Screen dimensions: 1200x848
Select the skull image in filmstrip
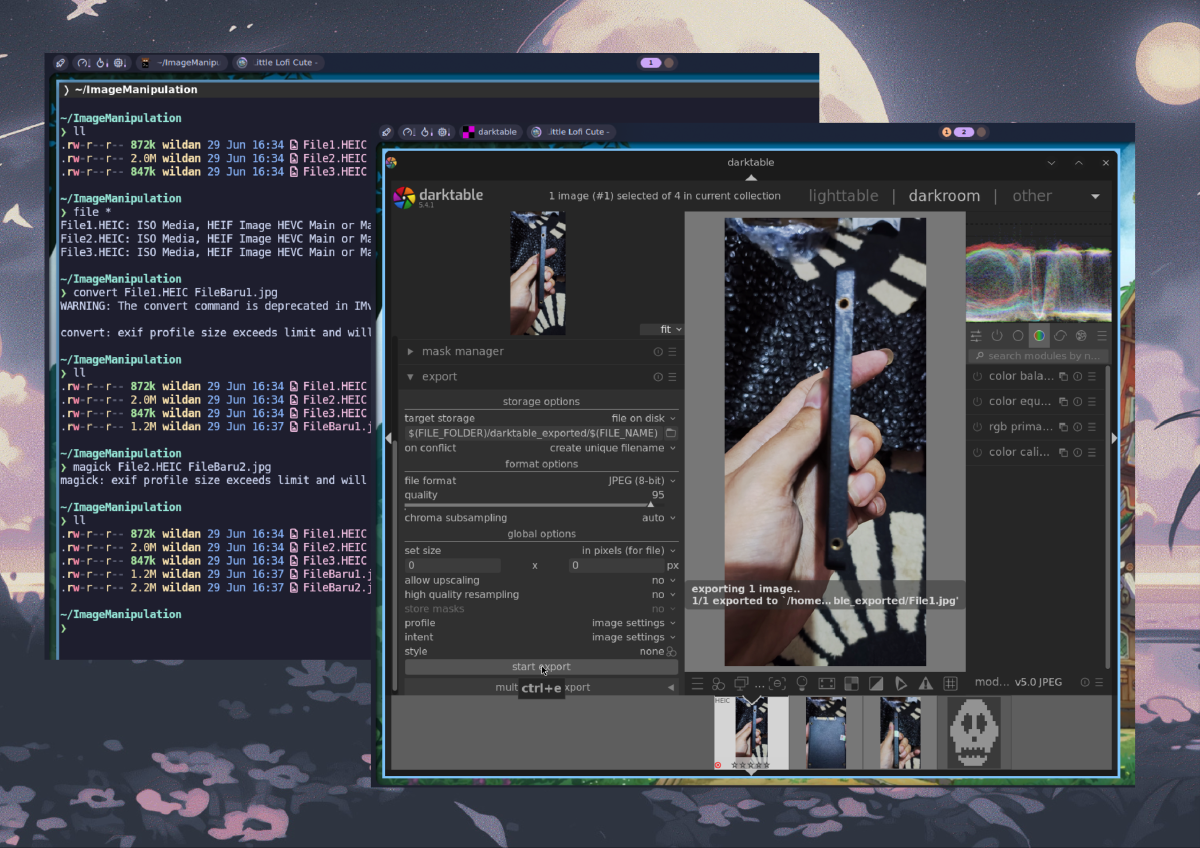pos(974,733)
